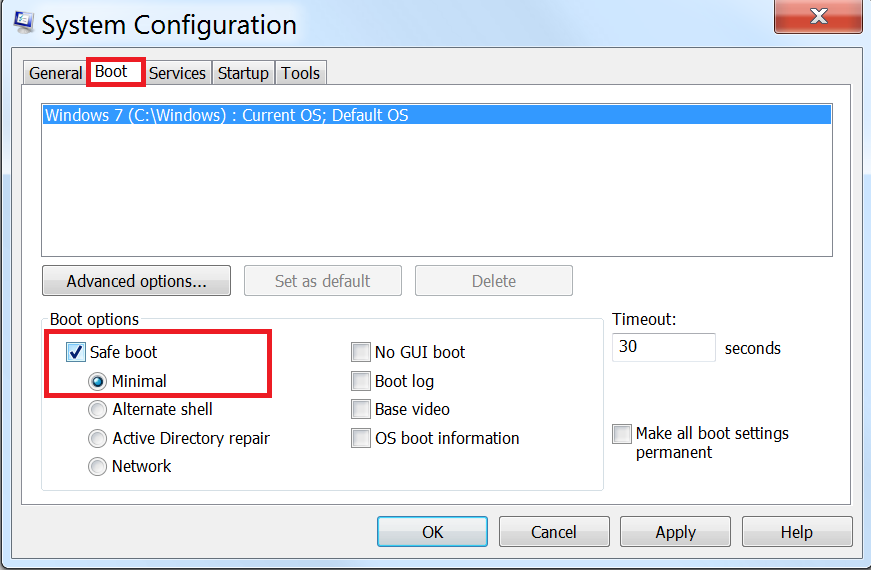
Task: Enable Base video option
Action: point(361,409)
